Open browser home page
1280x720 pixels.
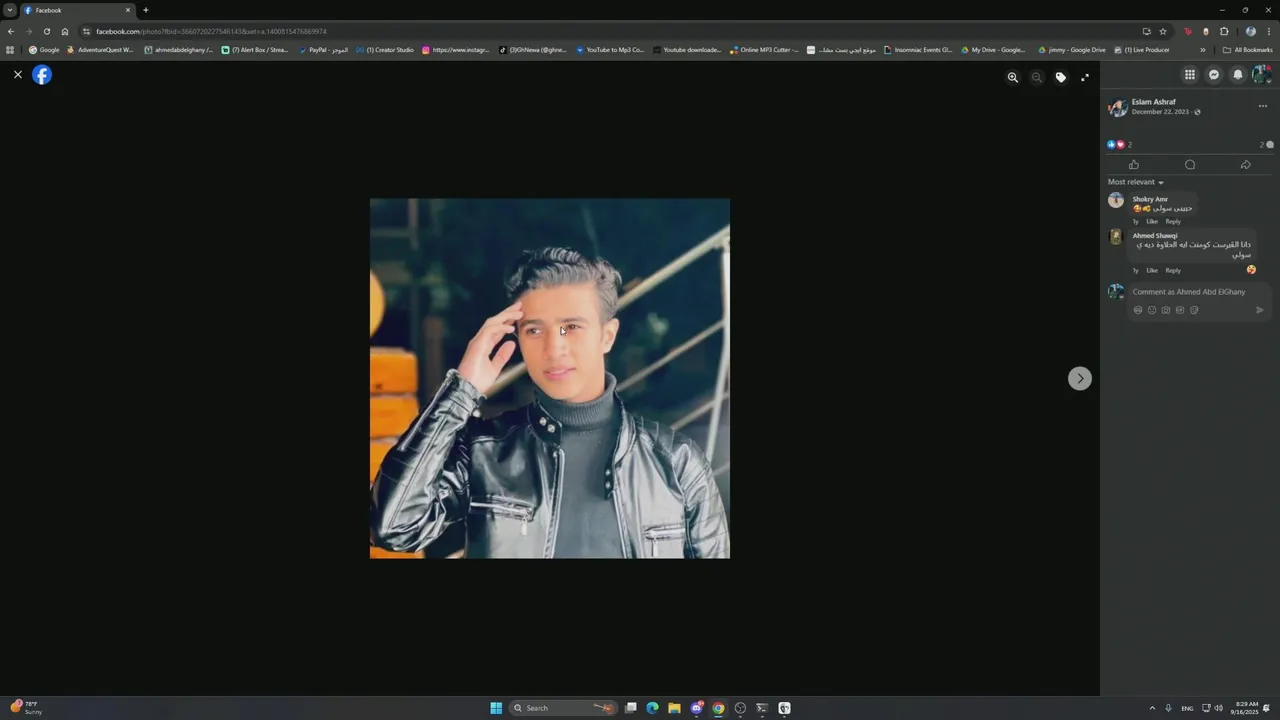click(65, 31)
